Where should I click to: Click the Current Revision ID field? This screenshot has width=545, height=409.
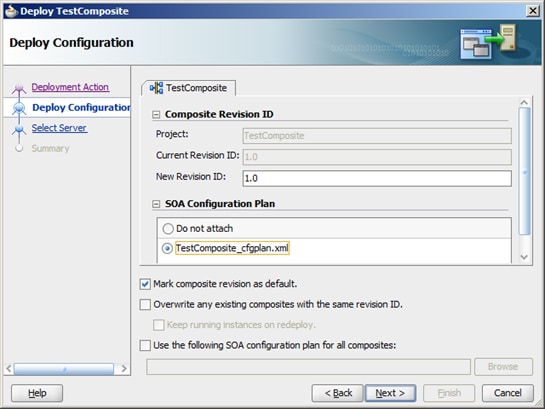coord(377,157)
